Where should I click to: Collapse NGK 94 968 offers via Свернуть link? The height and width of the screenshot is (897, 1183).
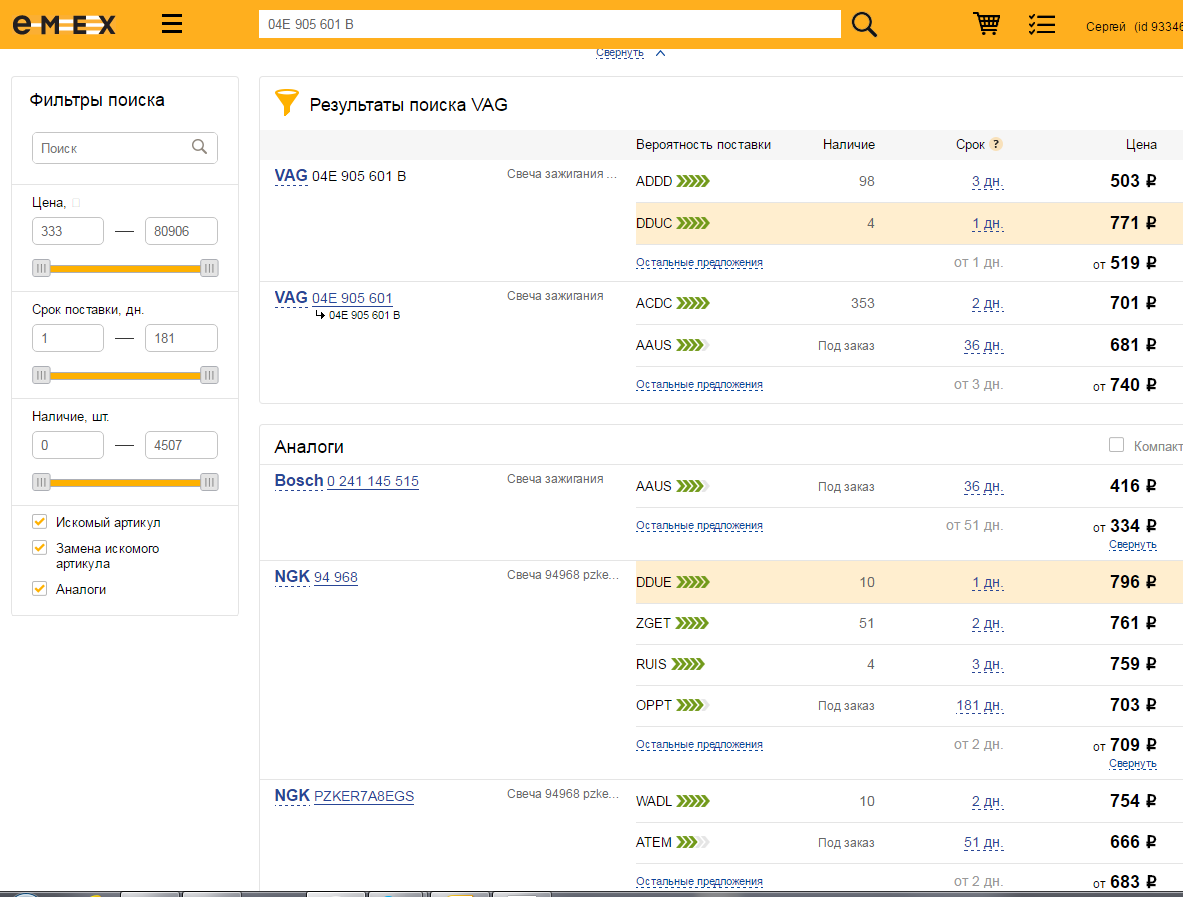1132,763
